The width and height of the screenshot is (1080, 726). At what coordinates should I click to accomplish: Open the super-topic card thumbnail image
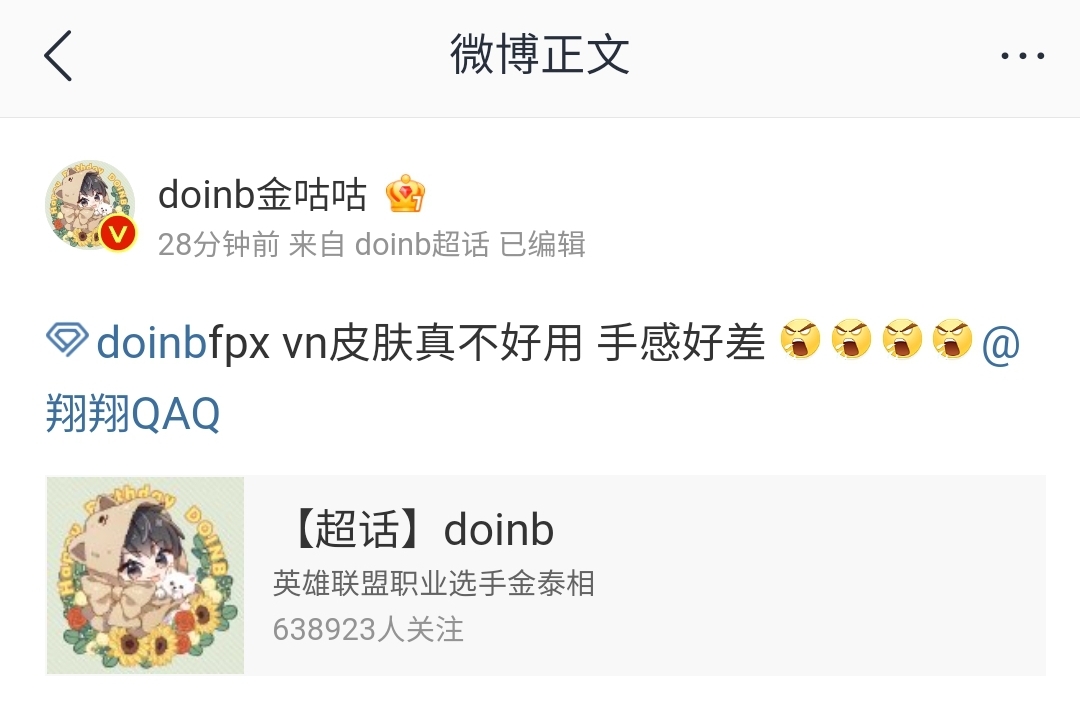tap(145, 575)
